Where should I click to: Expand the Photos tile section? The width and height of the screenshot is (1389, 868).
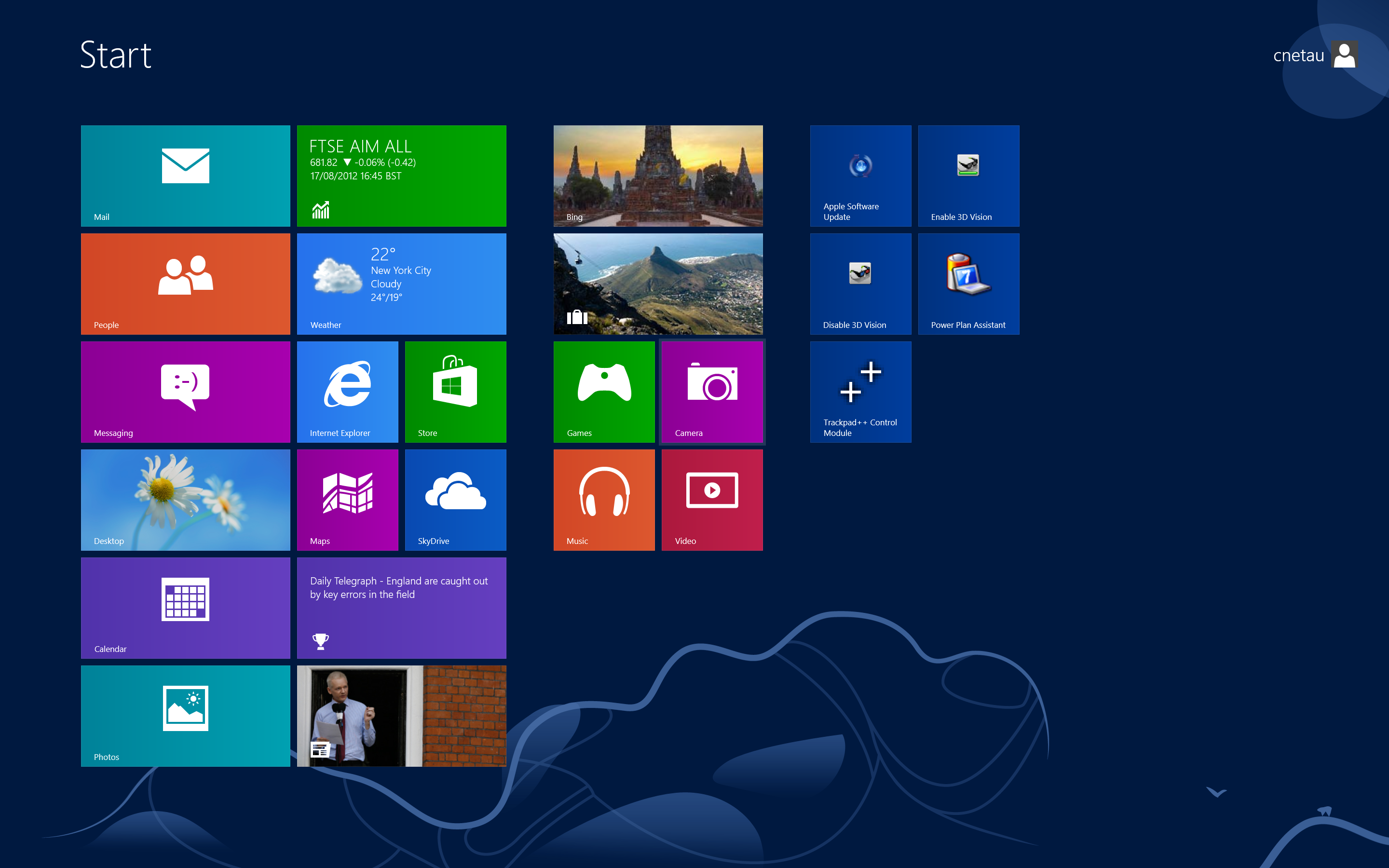pos(185,715)
